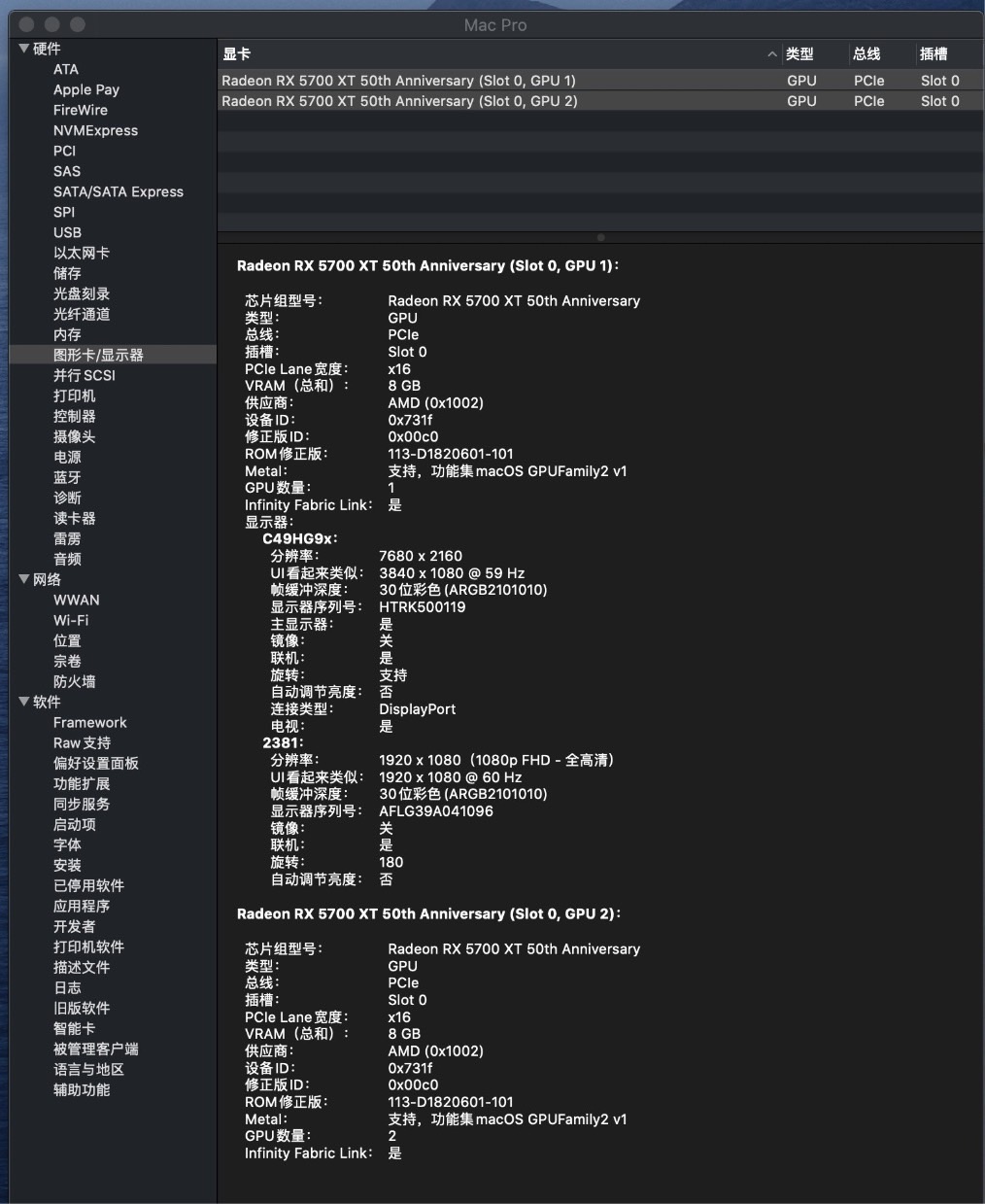Open 打印机 hardware entry
The width and height of the screenshot is (985, 1204).
click(x=74, y=396)
